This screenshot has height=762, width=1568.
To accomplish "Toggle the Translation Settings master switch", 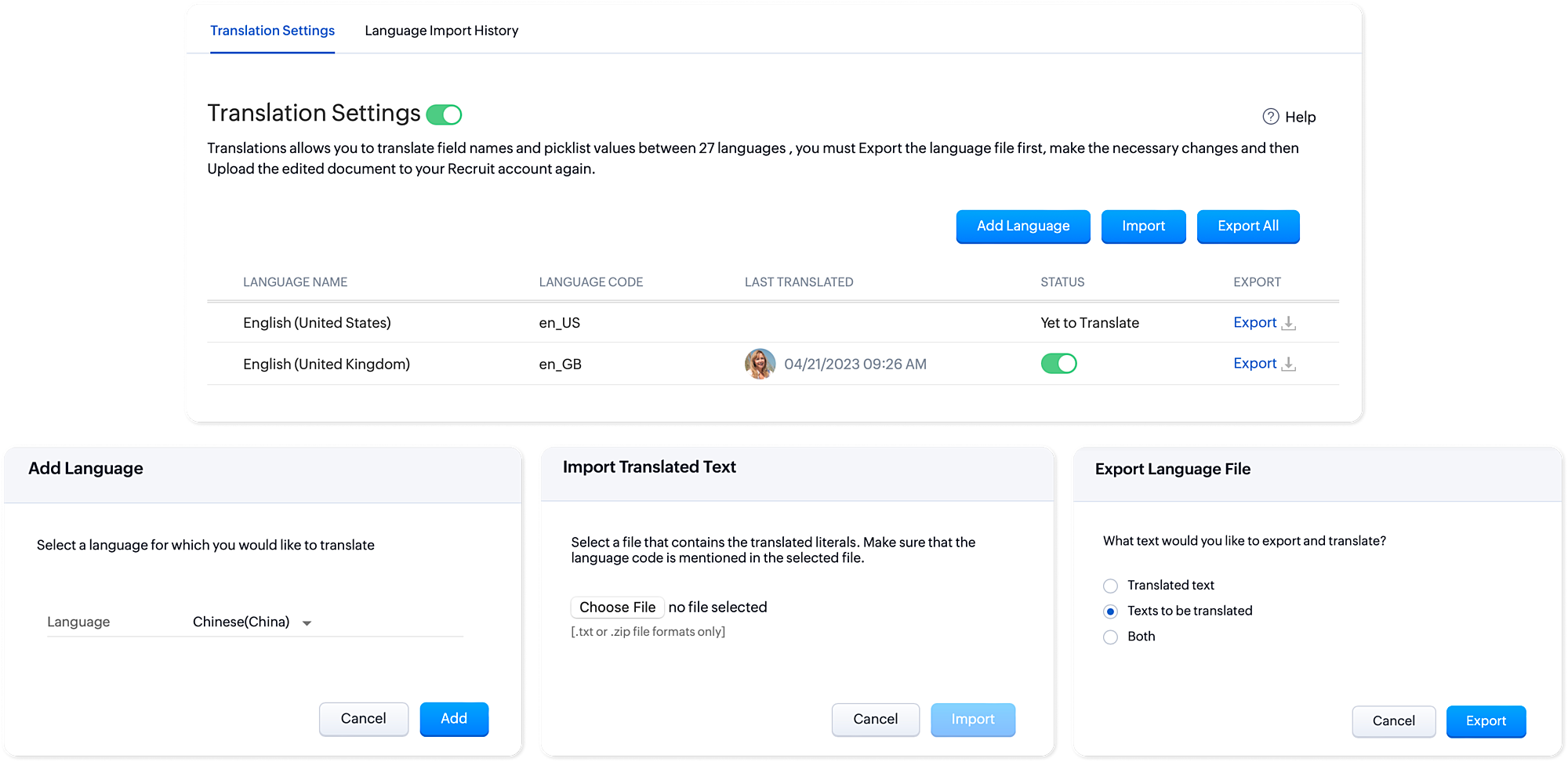I will (444, 114).
